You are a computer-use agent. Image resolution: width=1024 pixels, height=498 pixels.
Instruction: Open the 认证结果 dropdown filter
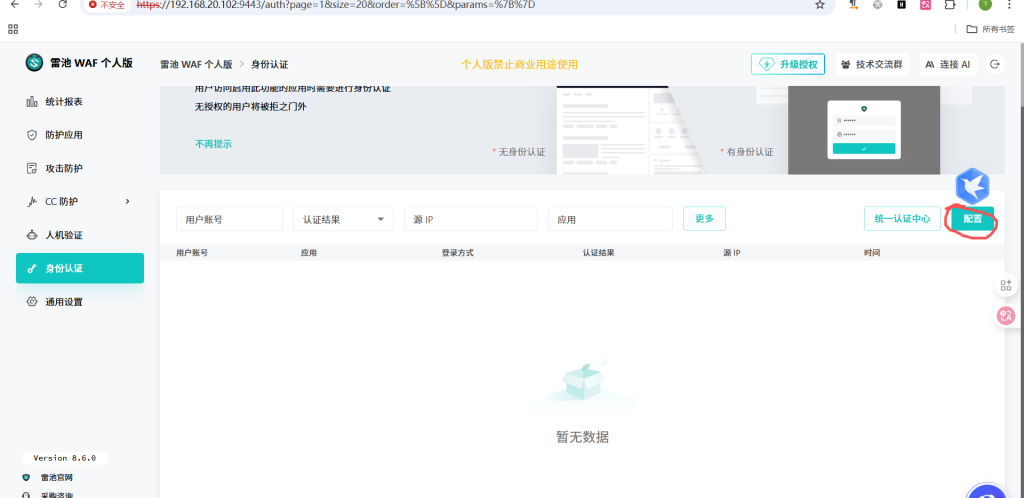click(342, 219)
